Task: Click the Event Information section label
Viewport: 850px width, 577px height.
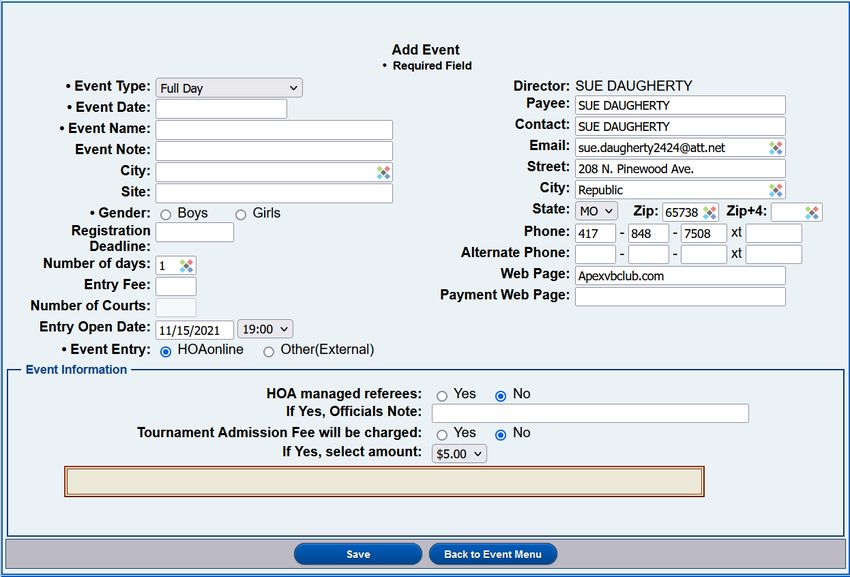Action: point(76,369)
